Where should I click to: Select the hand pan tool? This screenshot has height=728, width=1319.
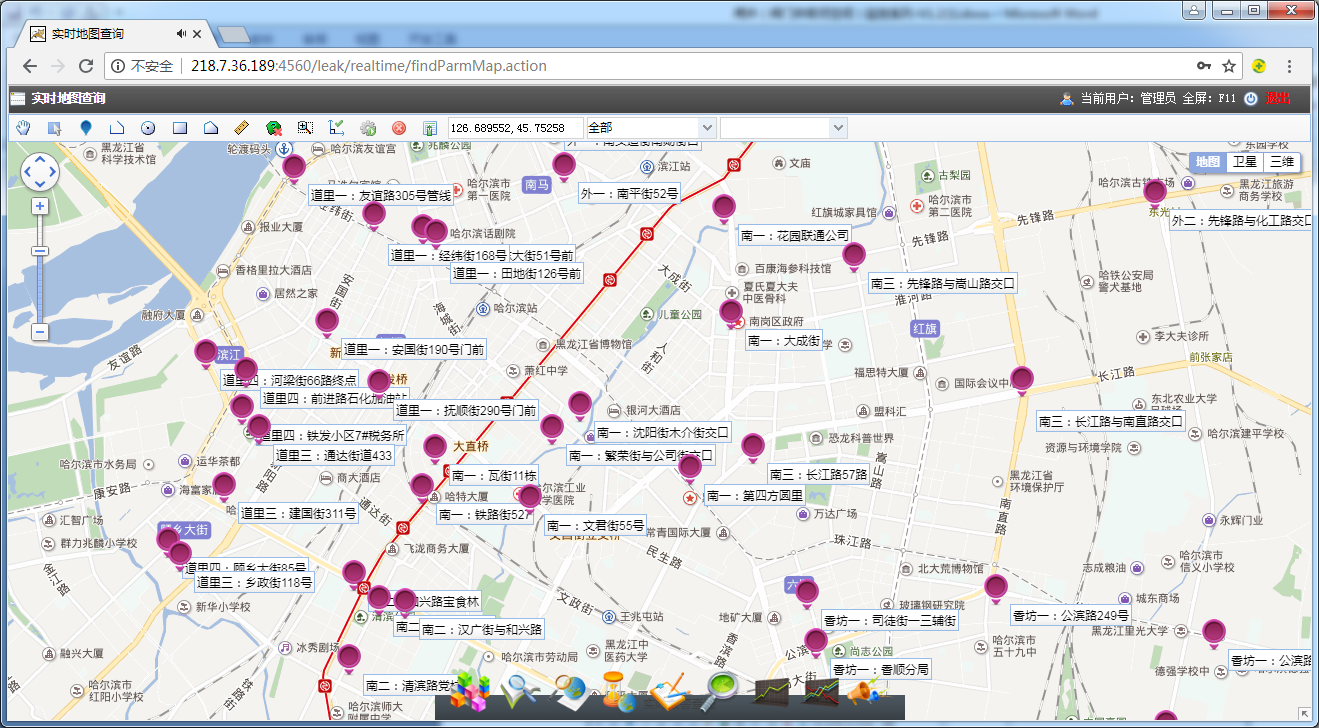point(24,128)
